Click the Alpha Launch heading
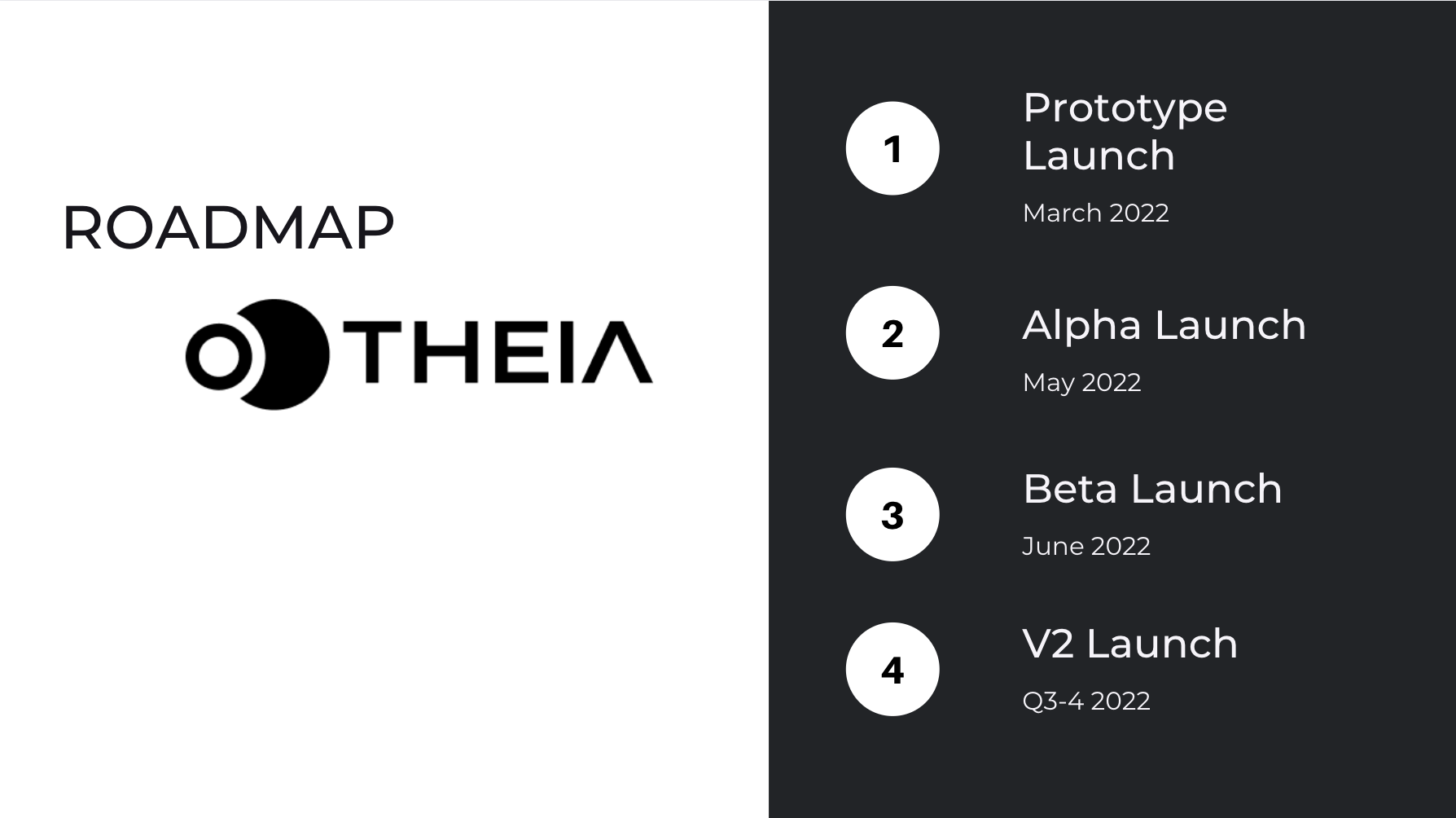Image resolution: width=1456 pixels, height=818 pixels. coord(1164,325)
